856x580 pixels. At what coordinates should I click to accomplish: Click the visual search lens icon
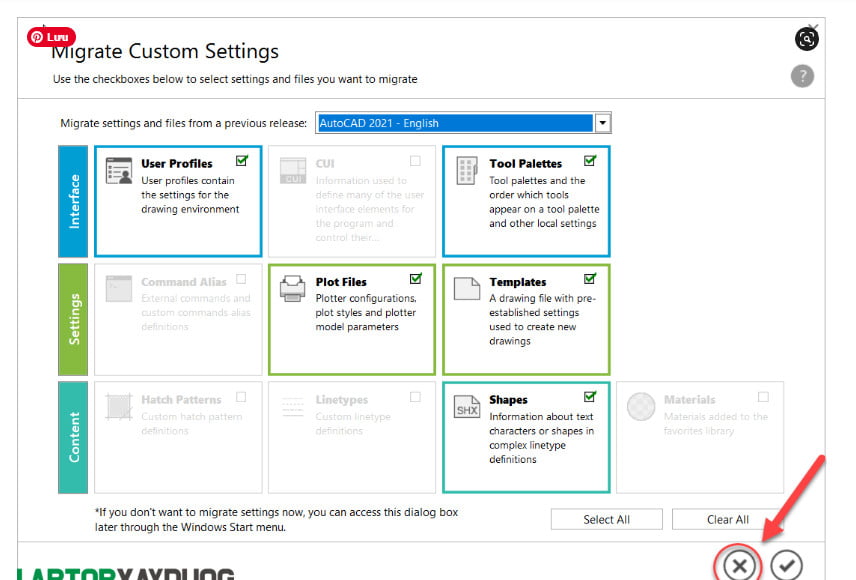pos(806,39)
